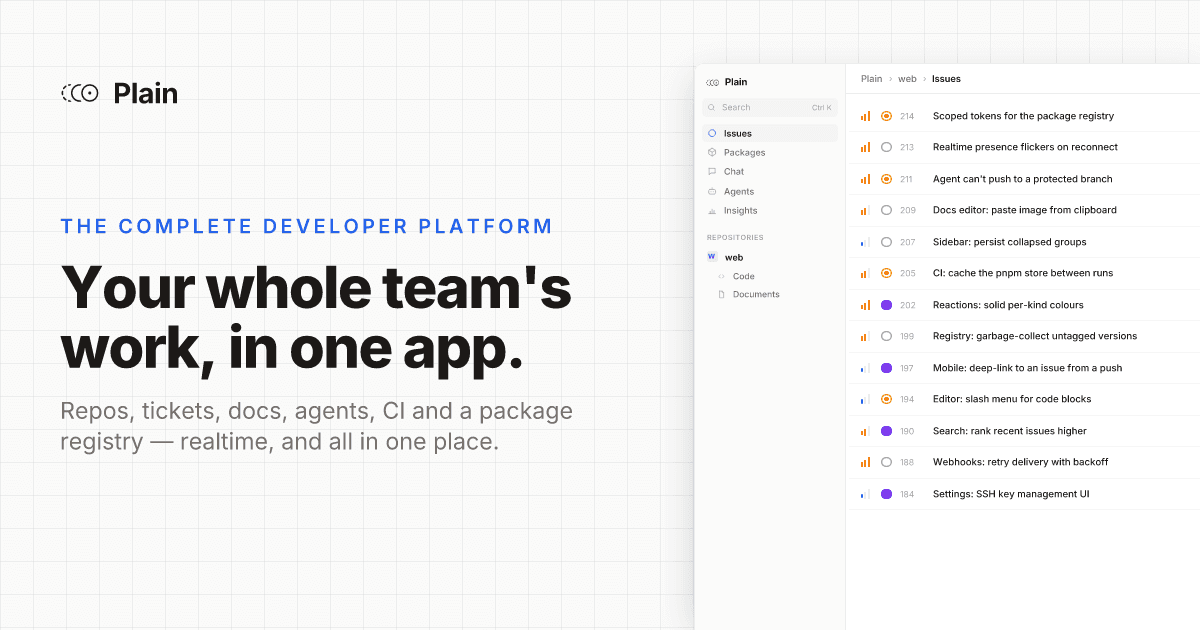Click the magnifier icon in the search box
The width and height of the screenshot is (1200, 630).
(712, 107)
